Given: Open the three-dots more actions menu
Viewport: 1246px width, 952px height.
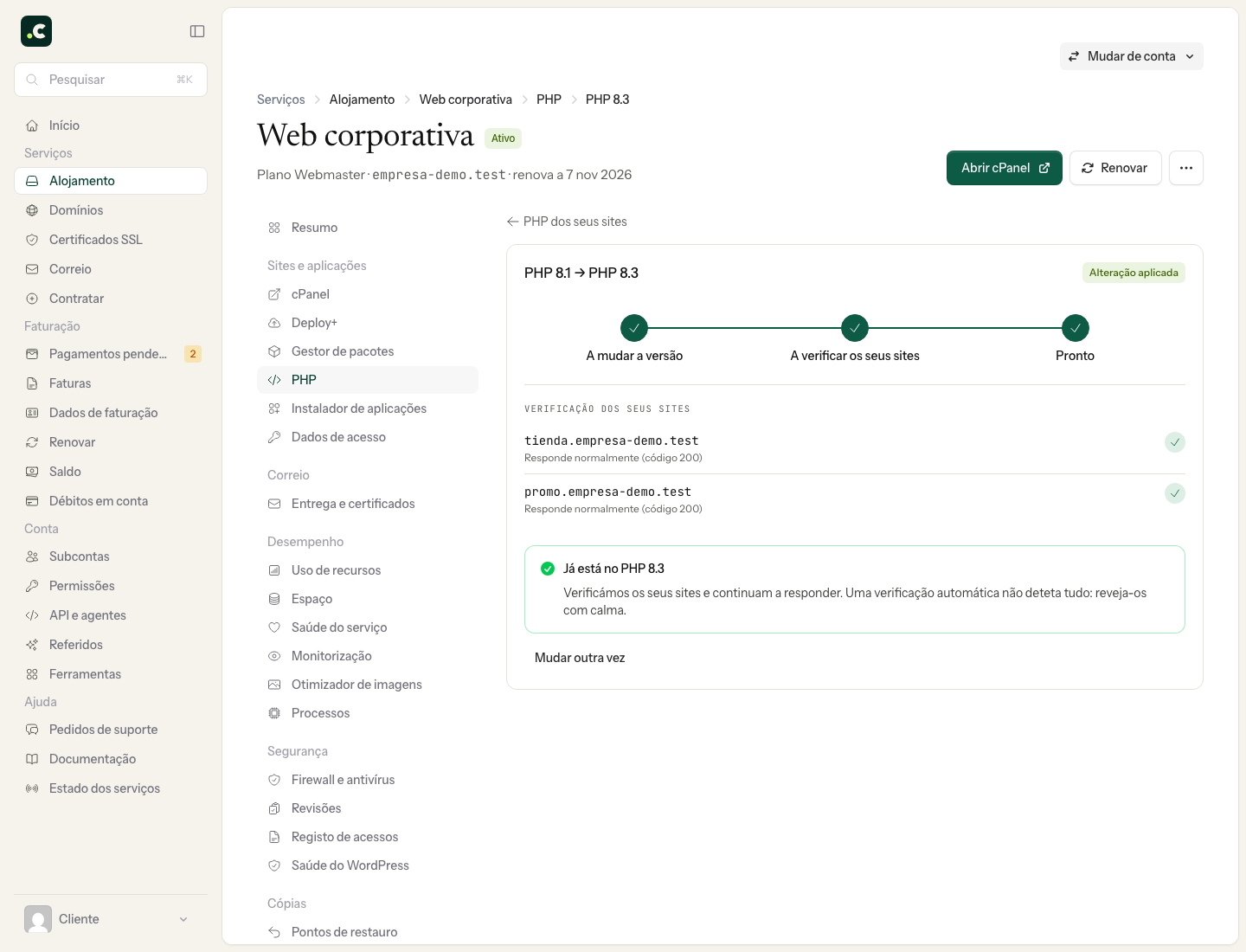Looking at the screenshot, I should pos(1186,168).
